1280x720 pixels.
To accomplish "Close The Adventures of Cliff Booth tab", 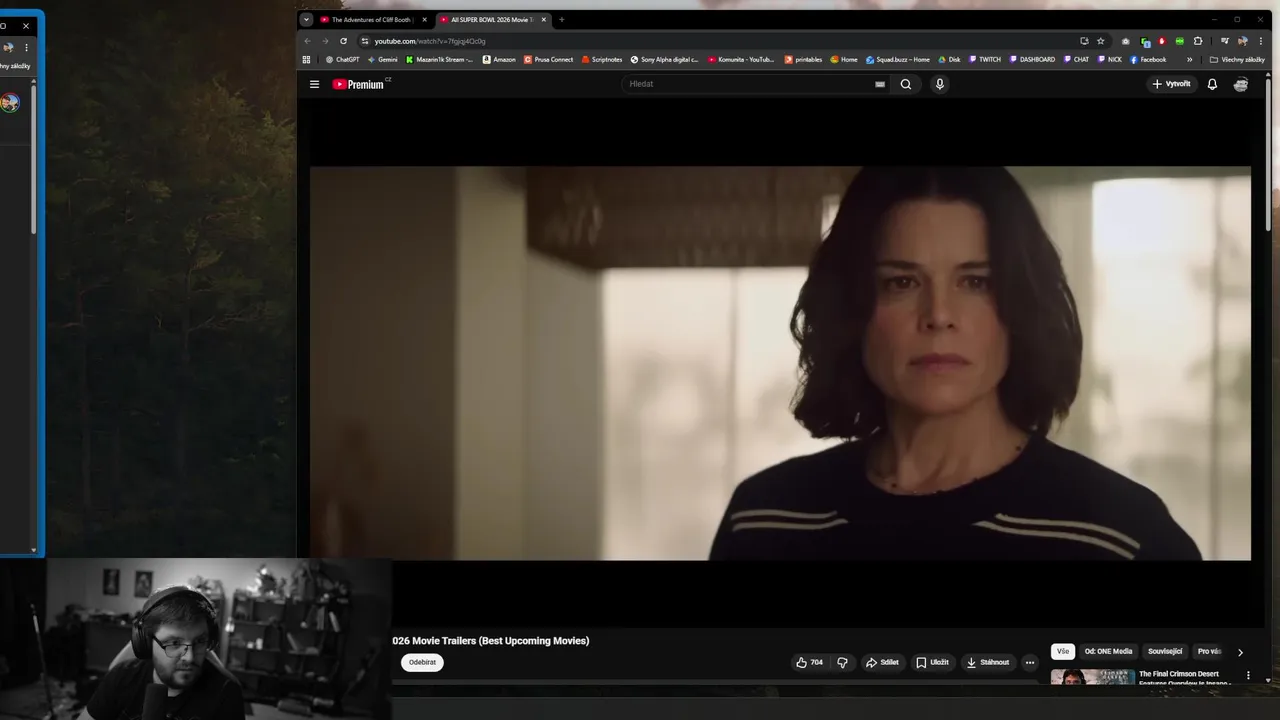I will tap(424, 19).
